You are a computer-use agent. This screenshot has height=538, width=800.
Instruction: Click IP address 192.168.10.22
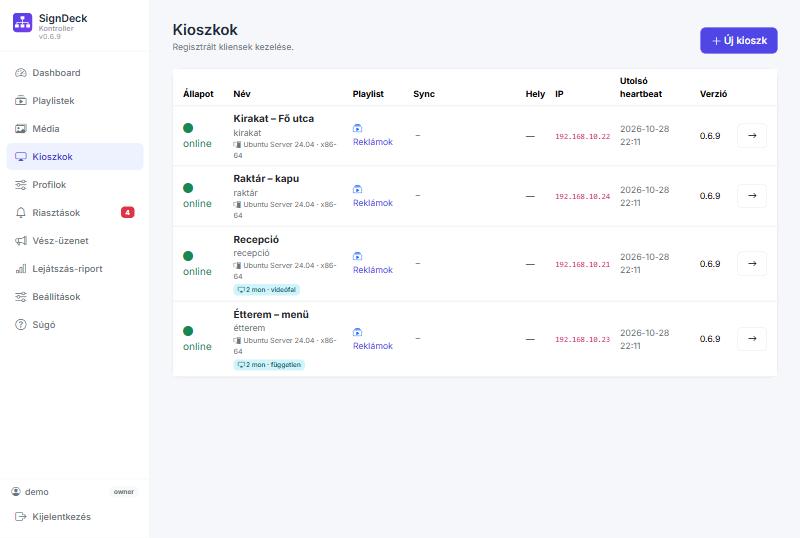click(582, 136)
